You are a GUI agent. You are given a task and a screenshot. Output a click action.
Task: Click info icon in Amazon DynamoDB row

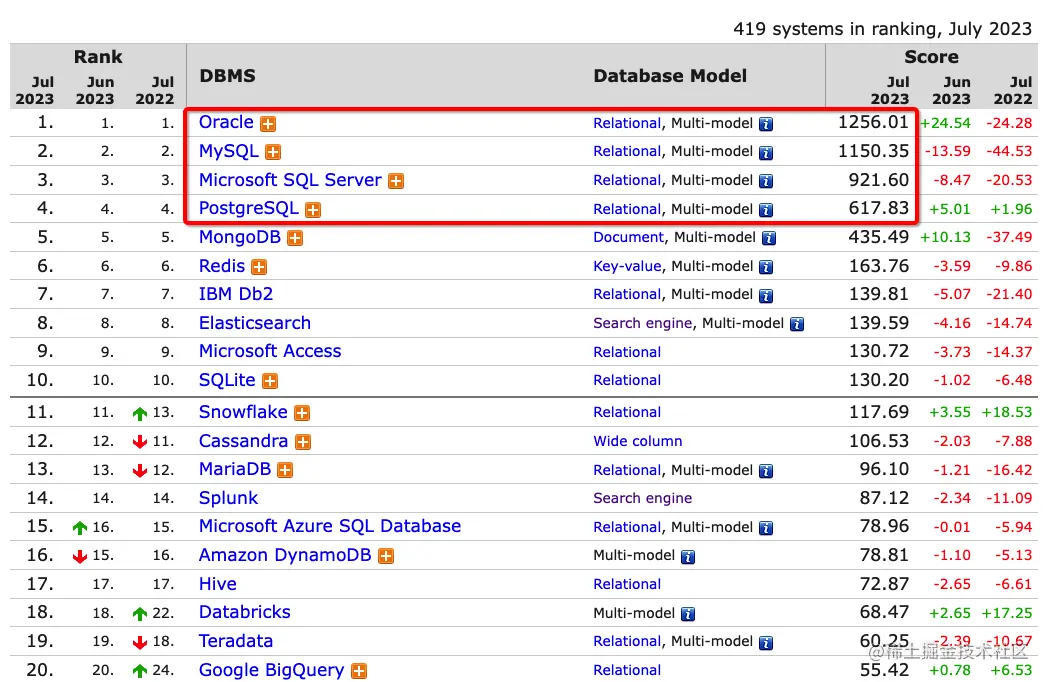click(x=688, y=556)
